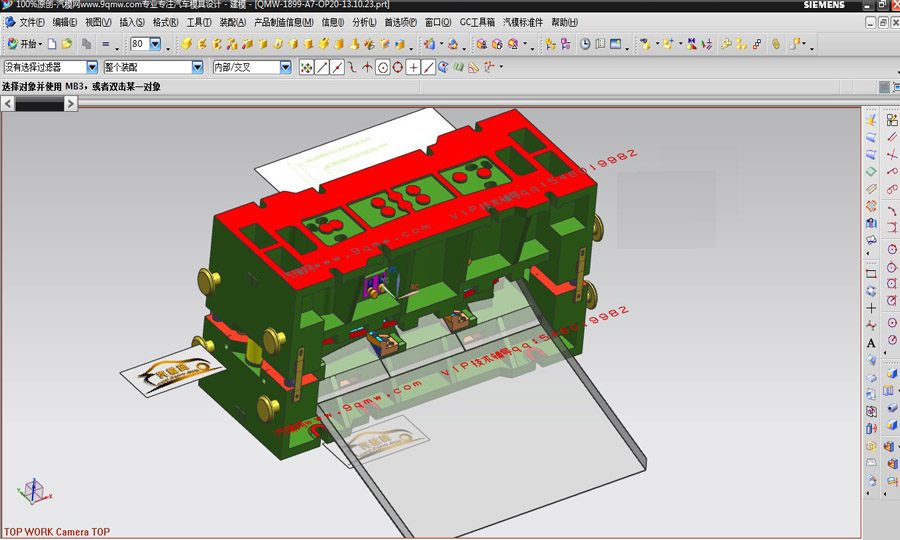The image size is (900, 540).
Task: Click the landscape image icon in toolbar
Action: point(615,44)
